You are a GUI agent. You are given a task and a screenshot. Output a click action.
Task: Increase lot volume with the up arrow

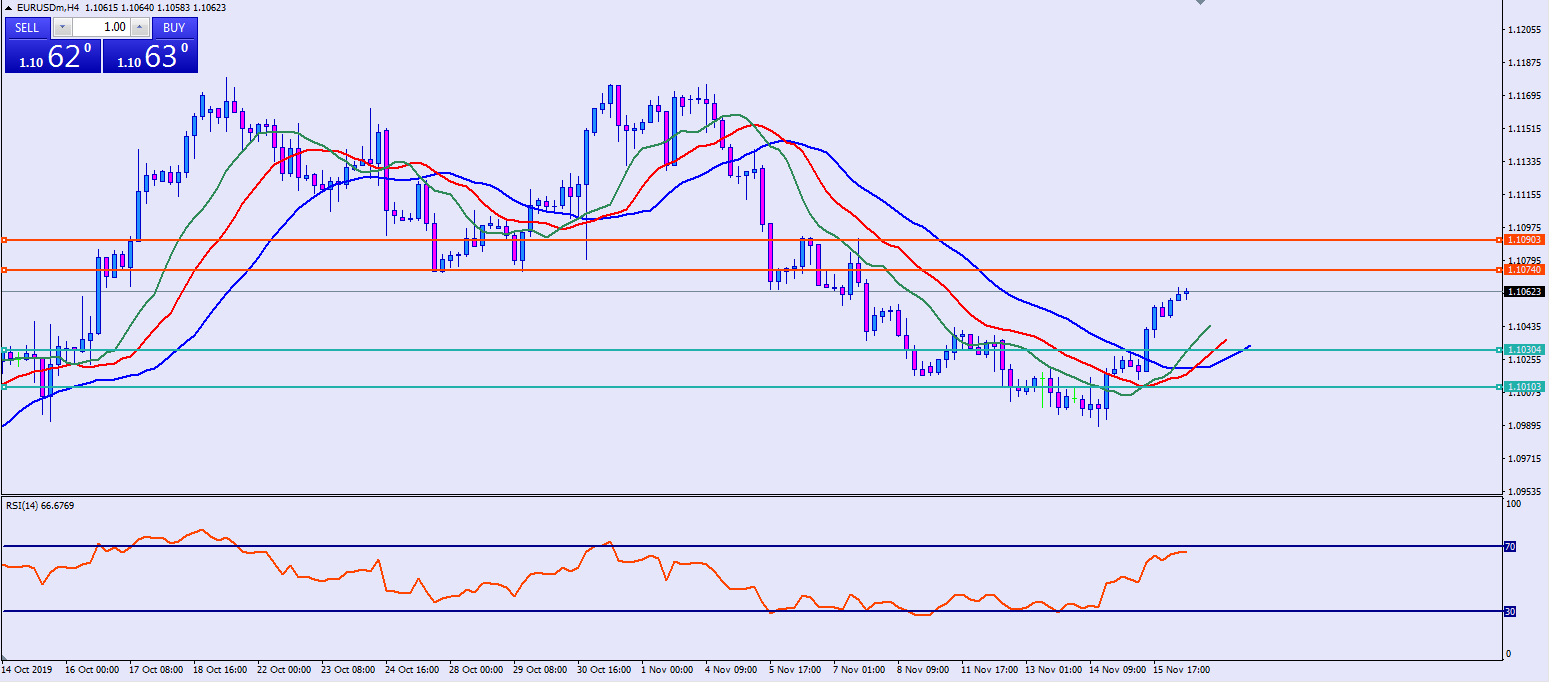[x=140, y=28]
